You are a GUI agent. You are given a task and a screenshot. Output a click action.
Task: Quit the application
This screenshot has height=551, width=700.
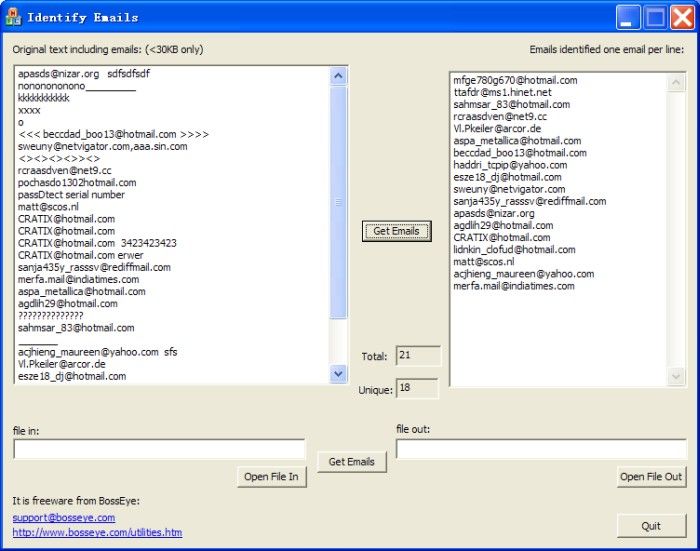tap(651, 526)
